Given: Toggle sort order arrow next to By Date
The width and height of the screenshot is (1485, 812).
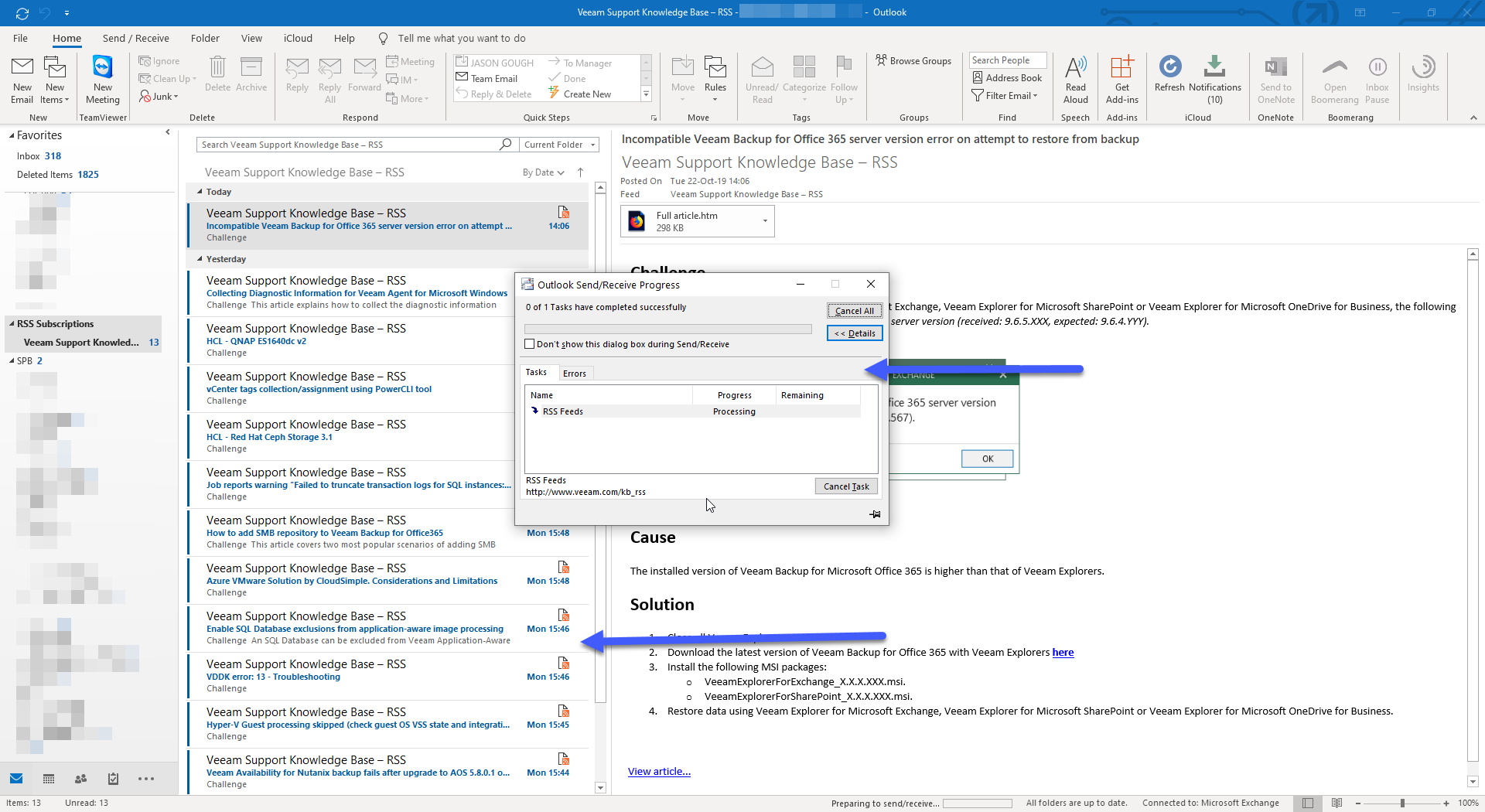Looking at the screenshot, I should (580, 172).
